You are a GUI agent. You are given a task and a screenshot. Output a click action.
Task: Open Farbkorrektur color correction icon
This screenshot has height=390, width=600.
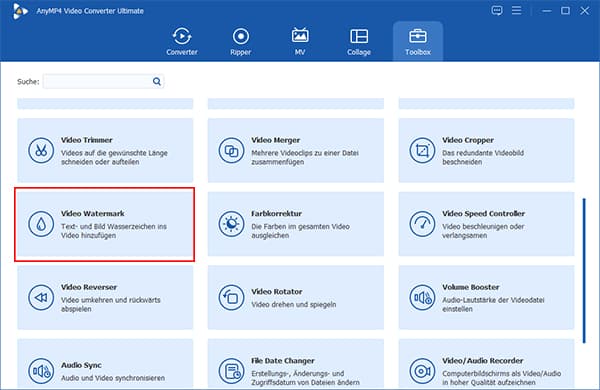[x=231, y=224]
